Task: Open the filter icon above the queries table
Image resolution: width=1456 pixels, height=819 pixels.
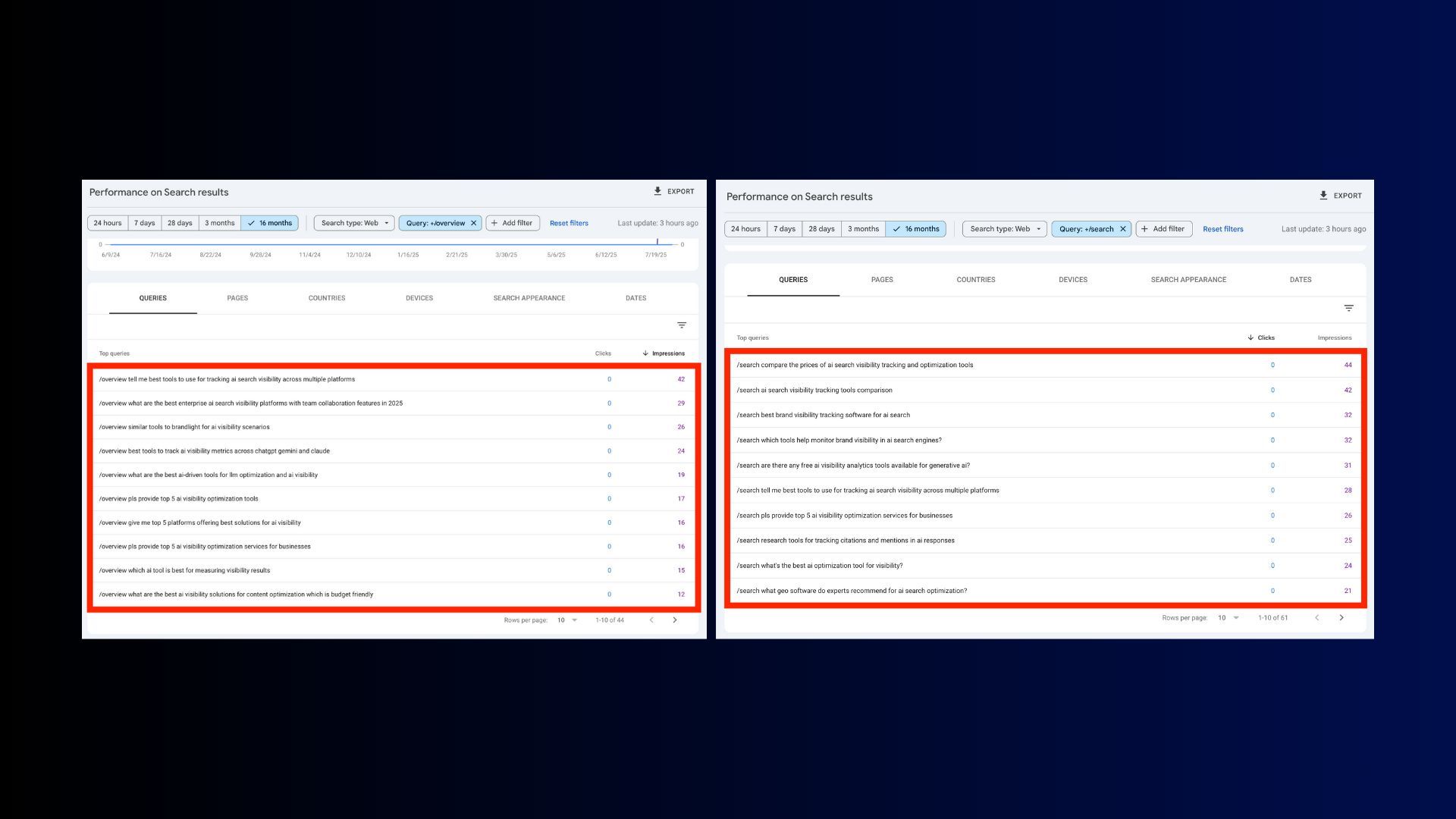Action: pyautogui.click(x=681, y=325)
